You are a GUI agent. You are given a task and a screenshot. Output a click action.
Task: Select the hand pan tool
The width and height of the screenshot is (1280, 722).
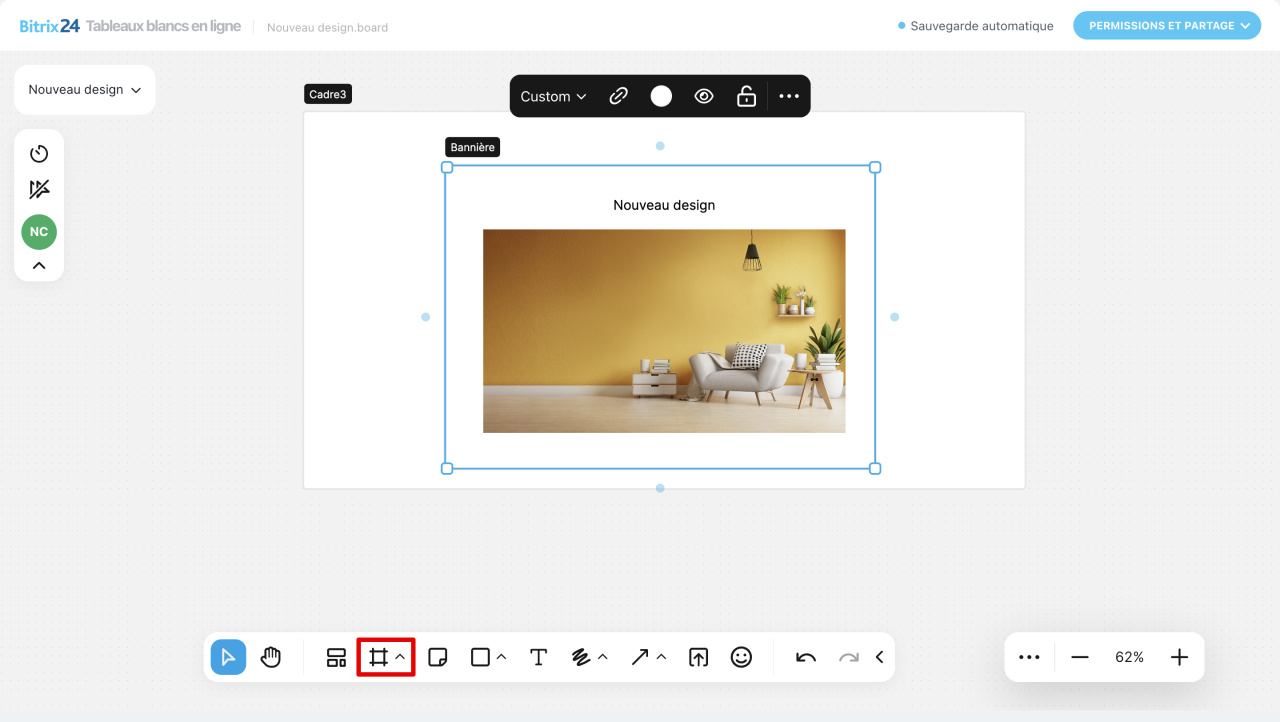click(271, 657)
